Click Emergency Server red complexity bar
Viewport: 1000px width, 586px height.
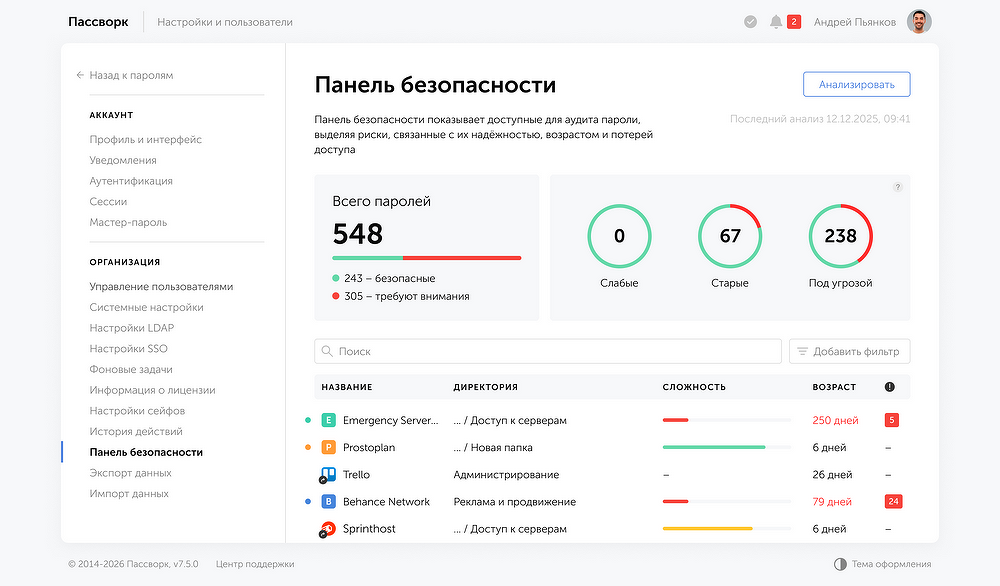tap(675, 420)
